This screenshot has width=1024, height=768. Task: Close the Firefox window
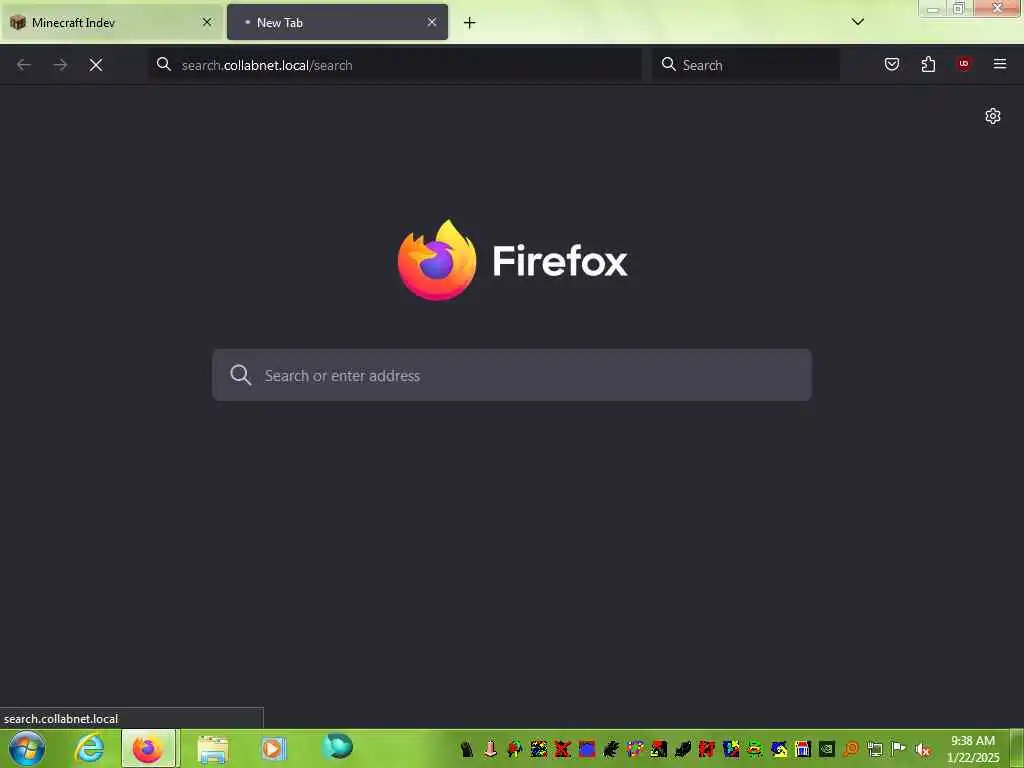click(997, 8)
